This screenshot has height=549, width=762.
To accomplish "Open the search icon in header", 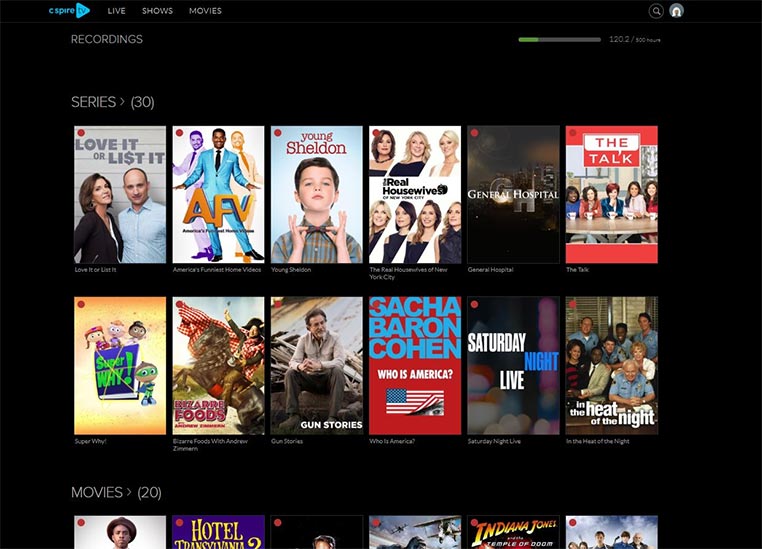I will [x=656, y=11].
